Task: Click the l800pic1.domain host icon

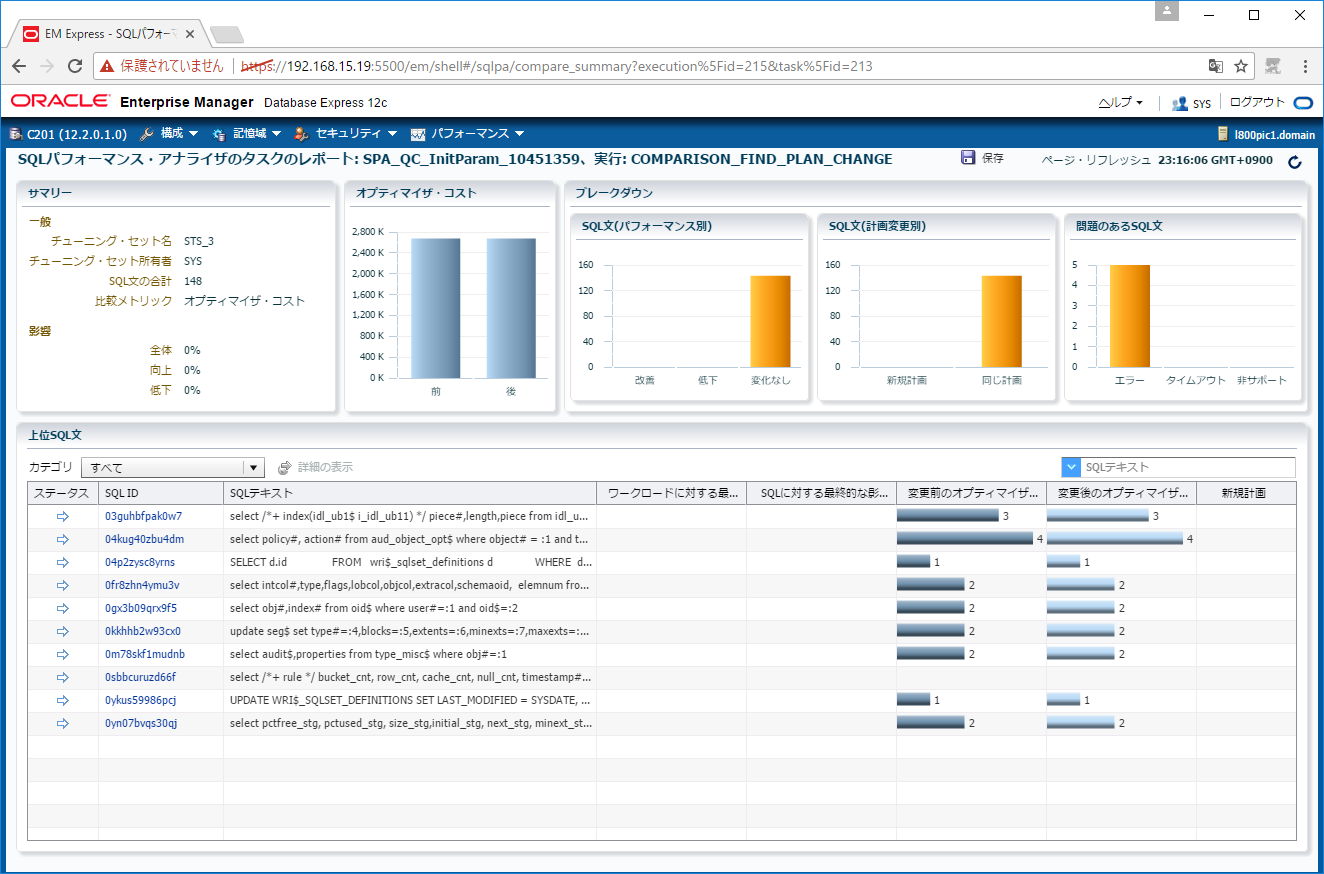Action: point(1222,134)
